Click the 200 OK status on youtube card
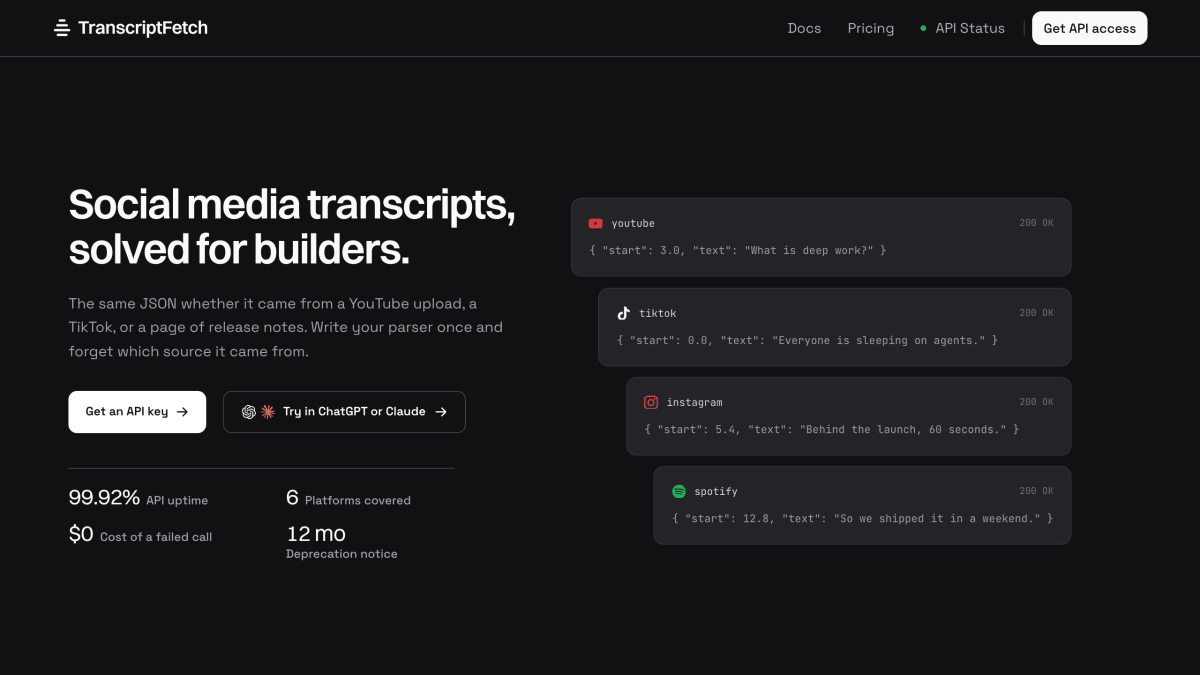 (1036, 224)
